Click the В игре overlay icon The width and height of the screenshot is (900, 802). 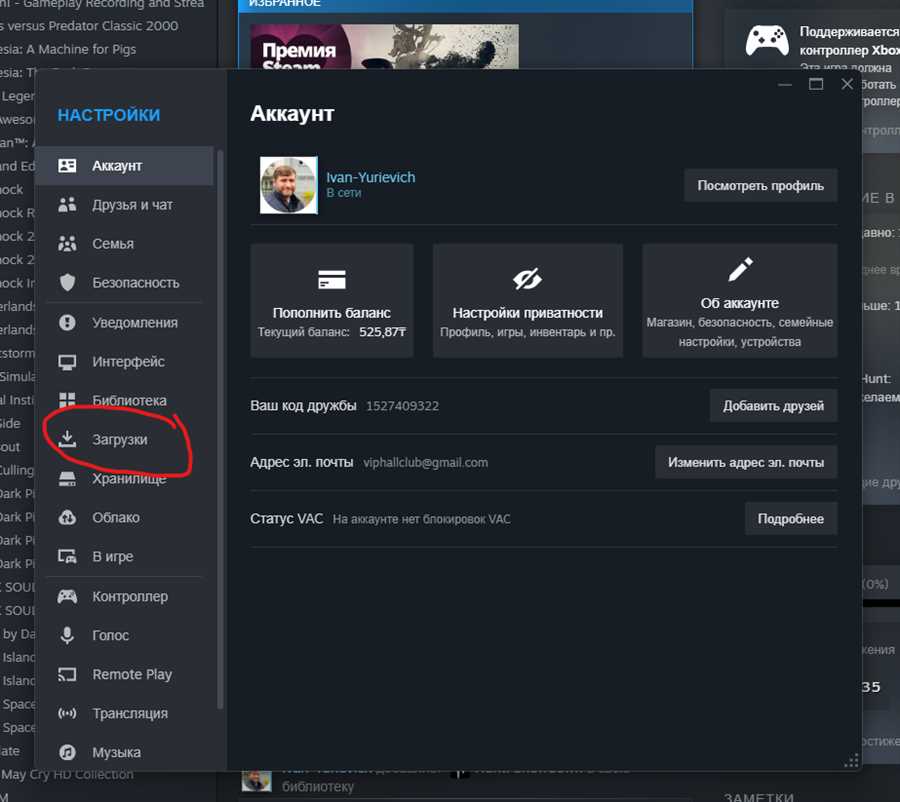(x=67, y=556)
